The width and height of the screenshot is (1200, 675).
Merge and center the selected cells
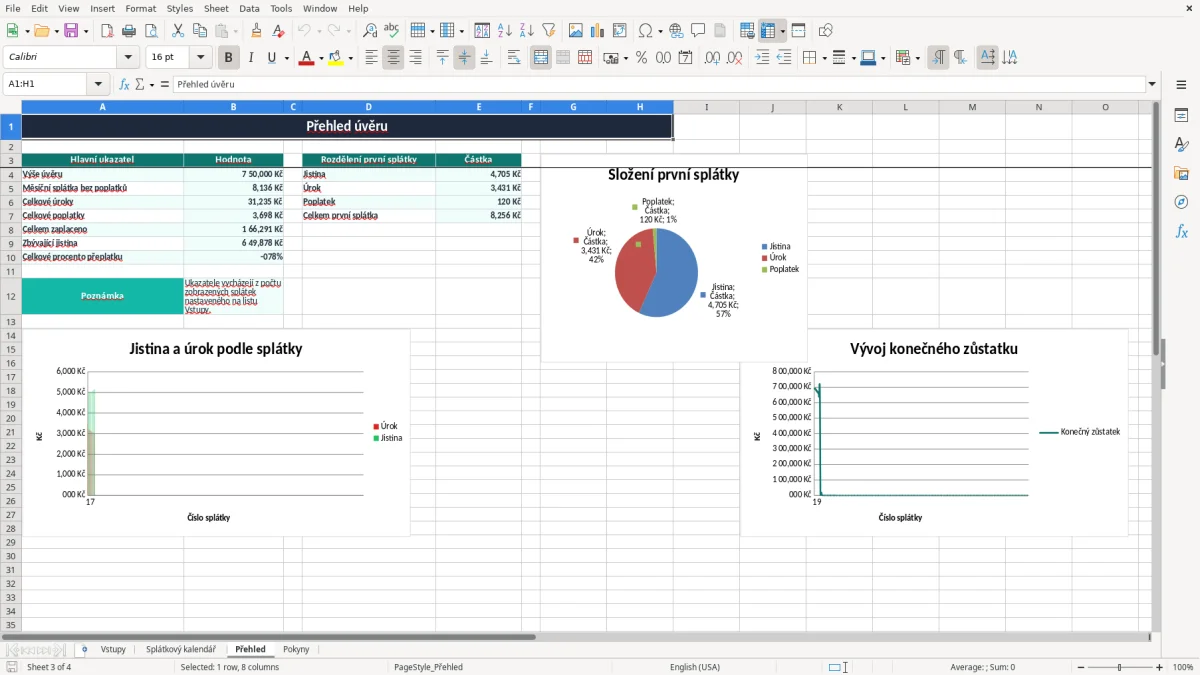tap(541, 58)
